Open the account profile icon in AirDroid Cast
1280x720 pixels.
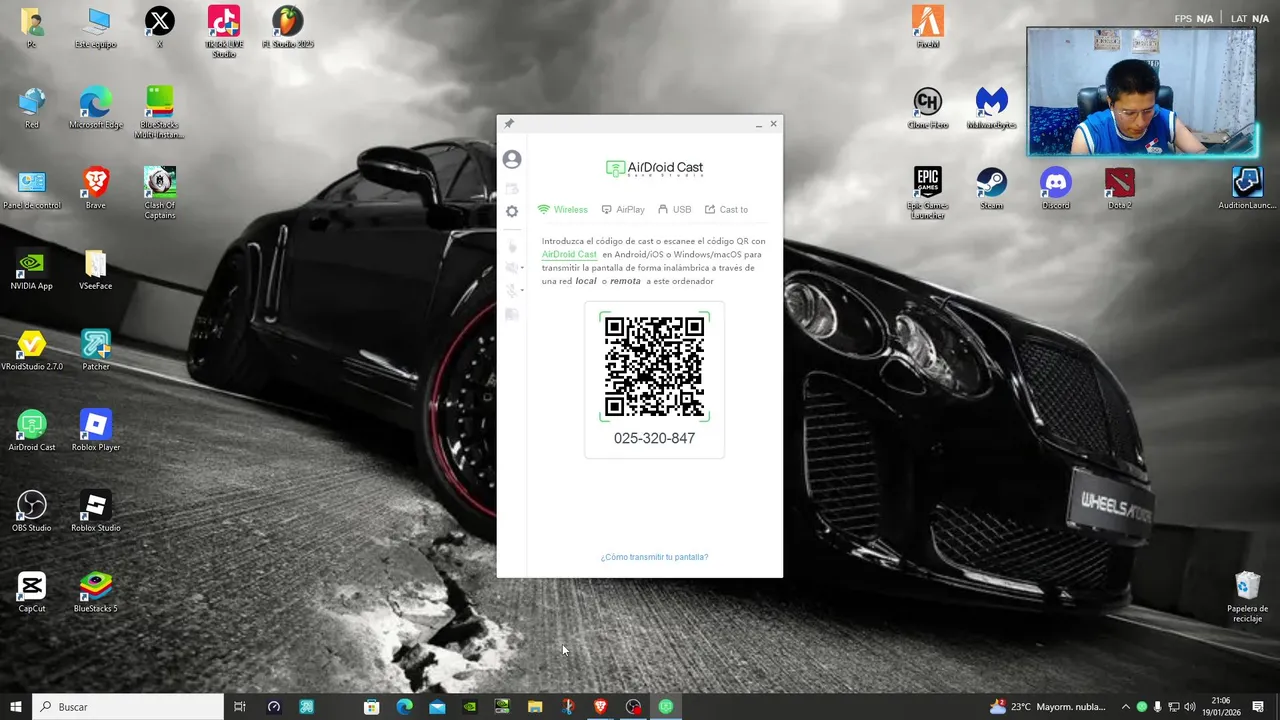click(x=512, y=160)
